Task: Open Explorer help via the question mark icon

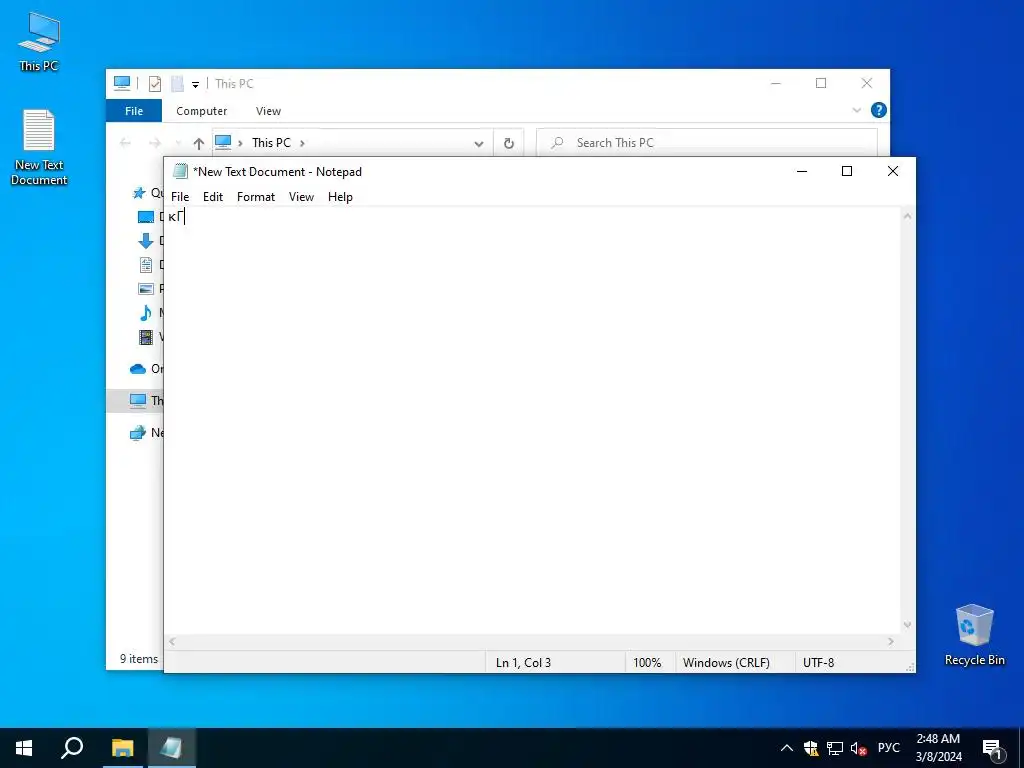Action: [879, 110]
